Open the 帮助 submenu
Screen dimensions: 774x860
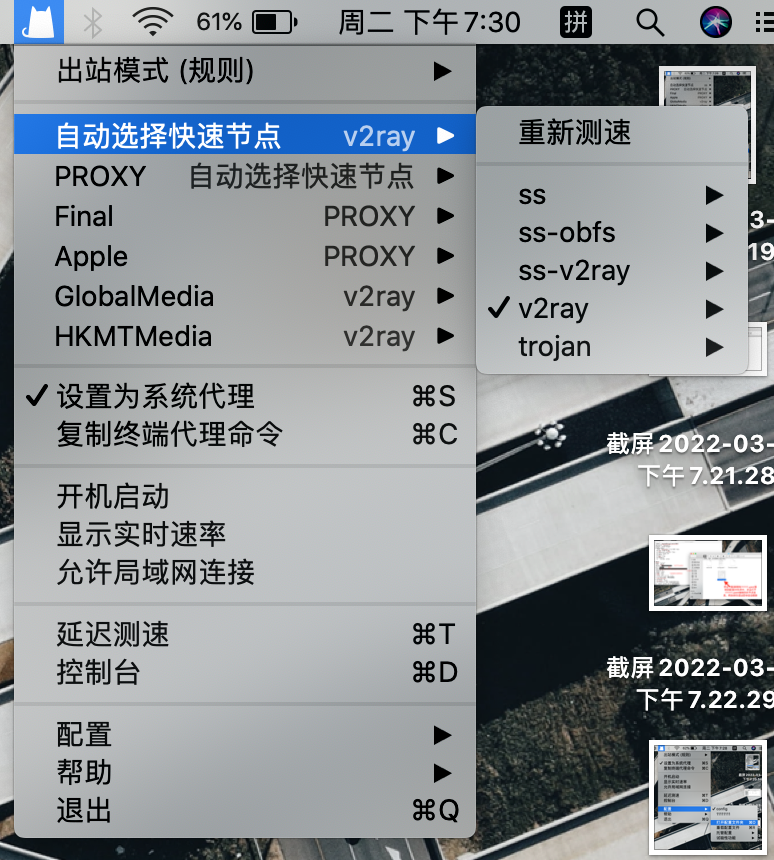tap(245, 773)
